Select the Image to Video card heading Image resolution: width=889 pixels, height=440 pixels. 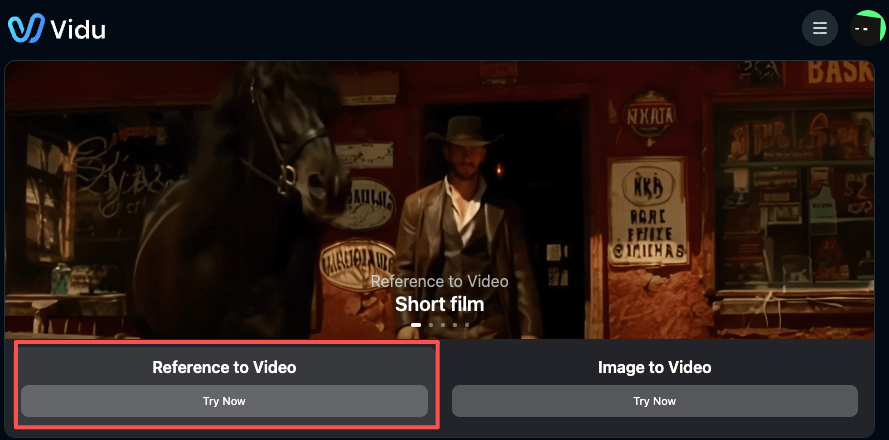(654, 367)
